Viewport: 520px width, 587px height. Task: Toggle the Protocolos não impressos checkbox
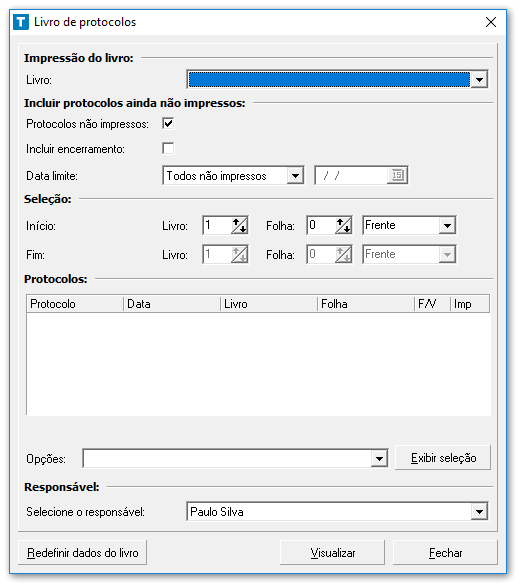(168, 124)
